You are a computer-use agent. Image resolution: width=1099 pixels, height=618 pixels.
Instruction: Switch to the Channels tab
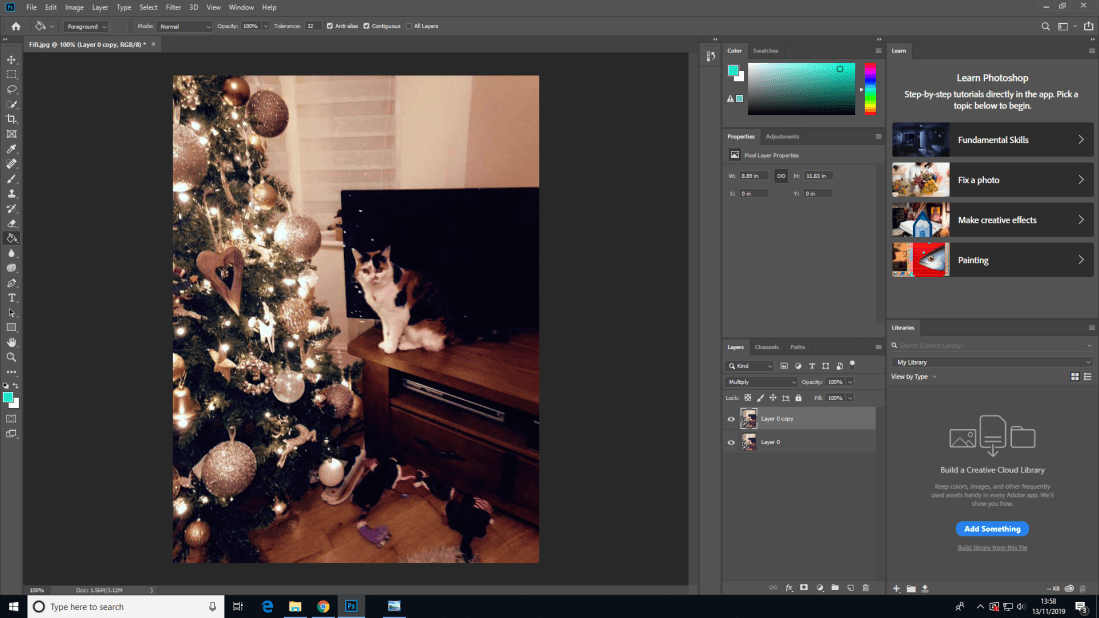pyautogui.click(x=766, y=347)
